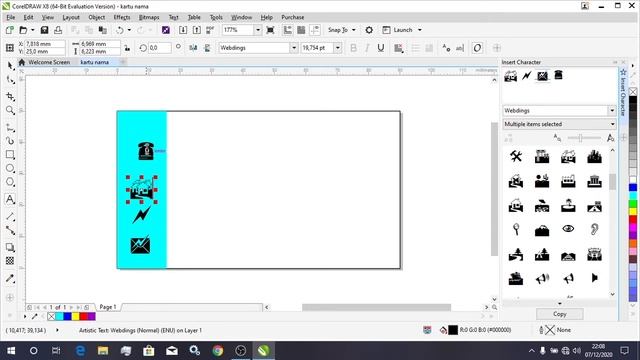640x360 pixels.
Task: Open Windows Start menu
Action: (x=11, y=351)
